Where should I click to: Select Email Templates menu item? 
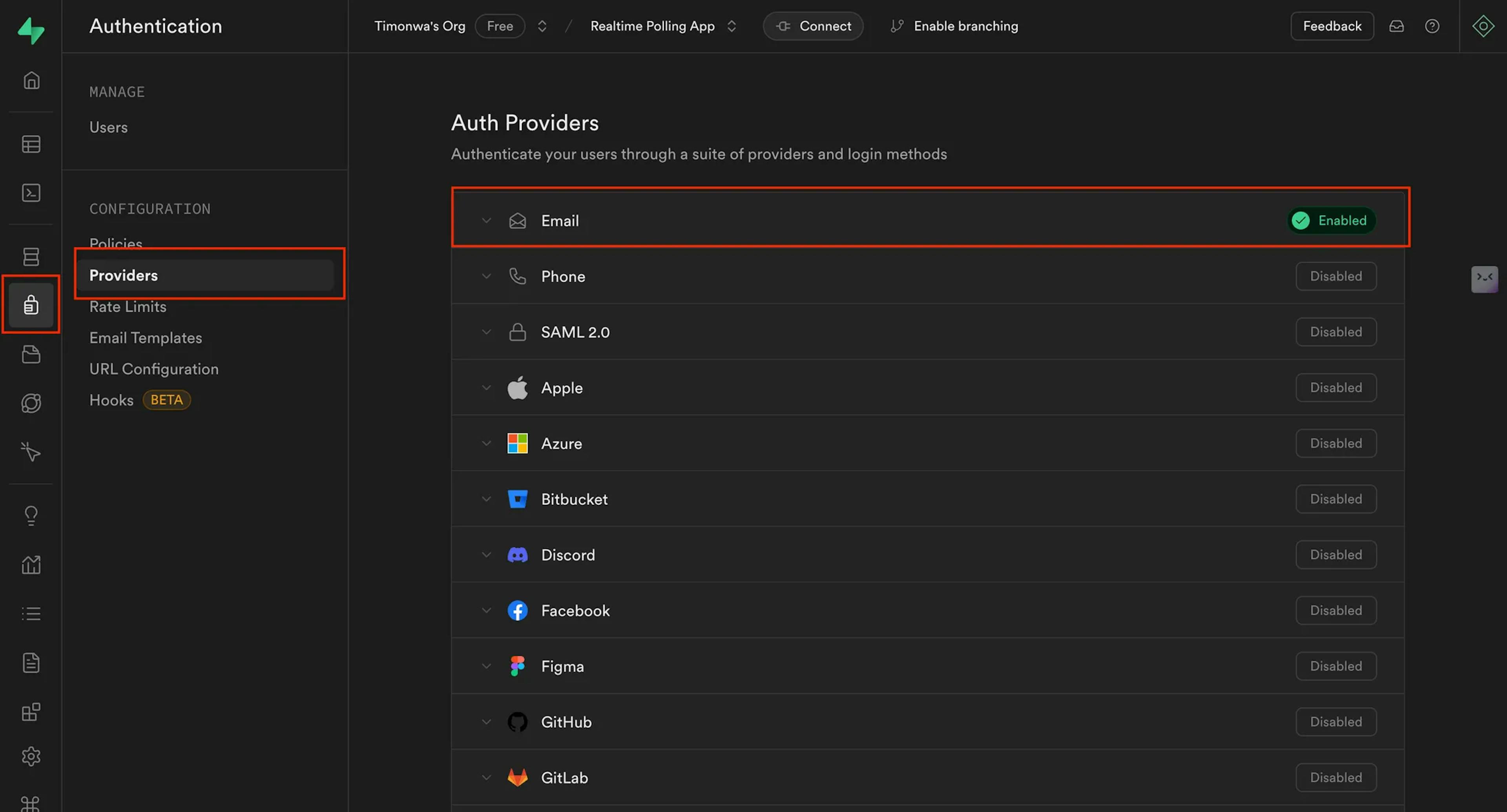tap(145, 338)
